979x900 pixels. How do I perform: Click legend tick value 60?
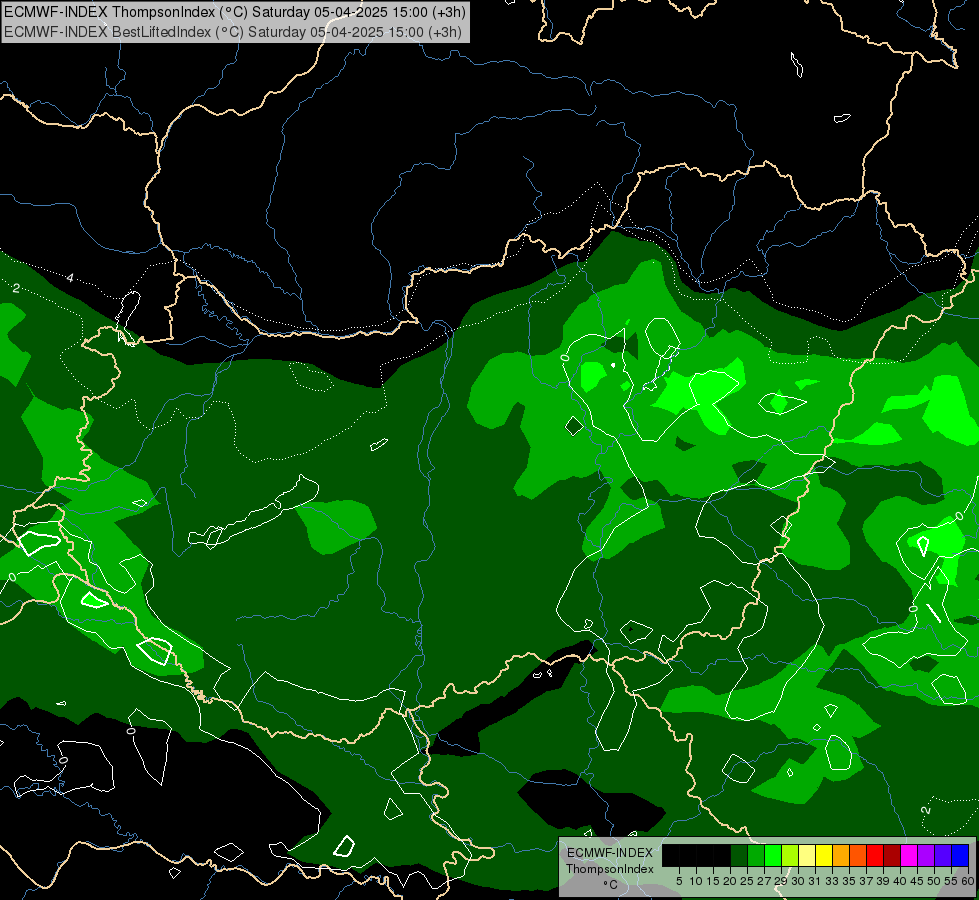[x=968, y=881]
